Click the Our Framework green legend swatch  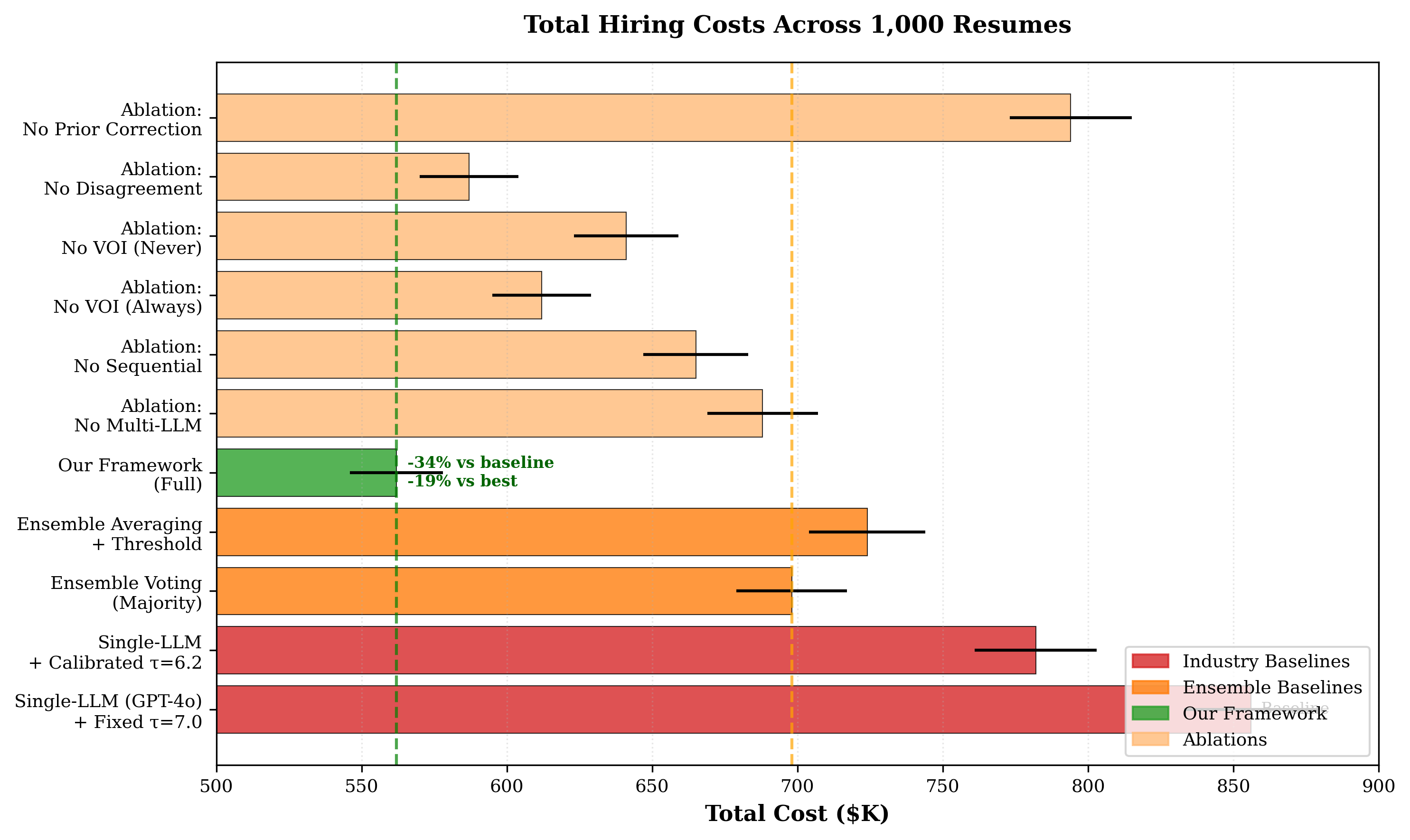[1150, 713]
